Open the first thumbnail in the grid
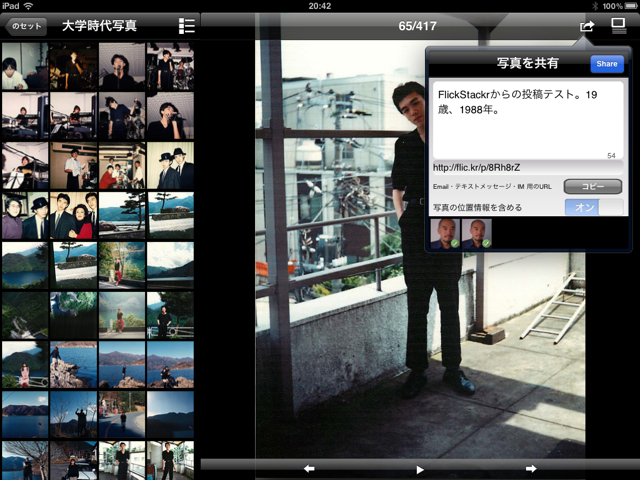This screenshot has width=640, height=480. [24, 66]
